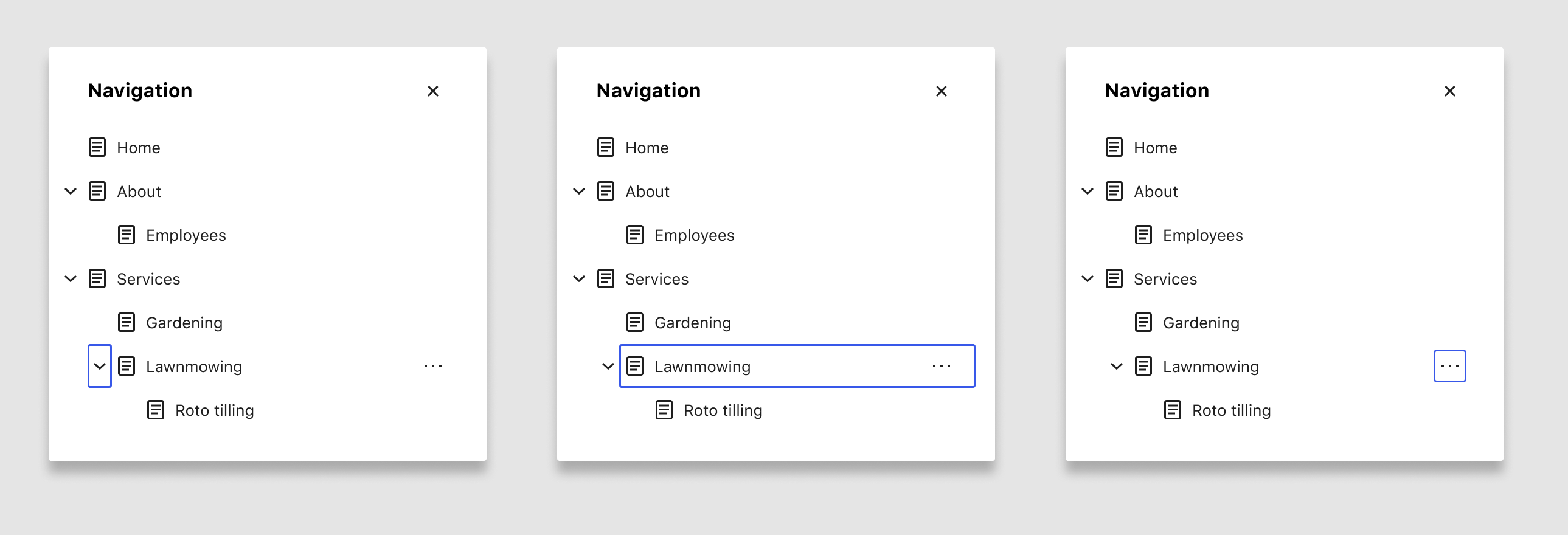
Task: Close the right Navigation panel
Action: [1449, 91]
